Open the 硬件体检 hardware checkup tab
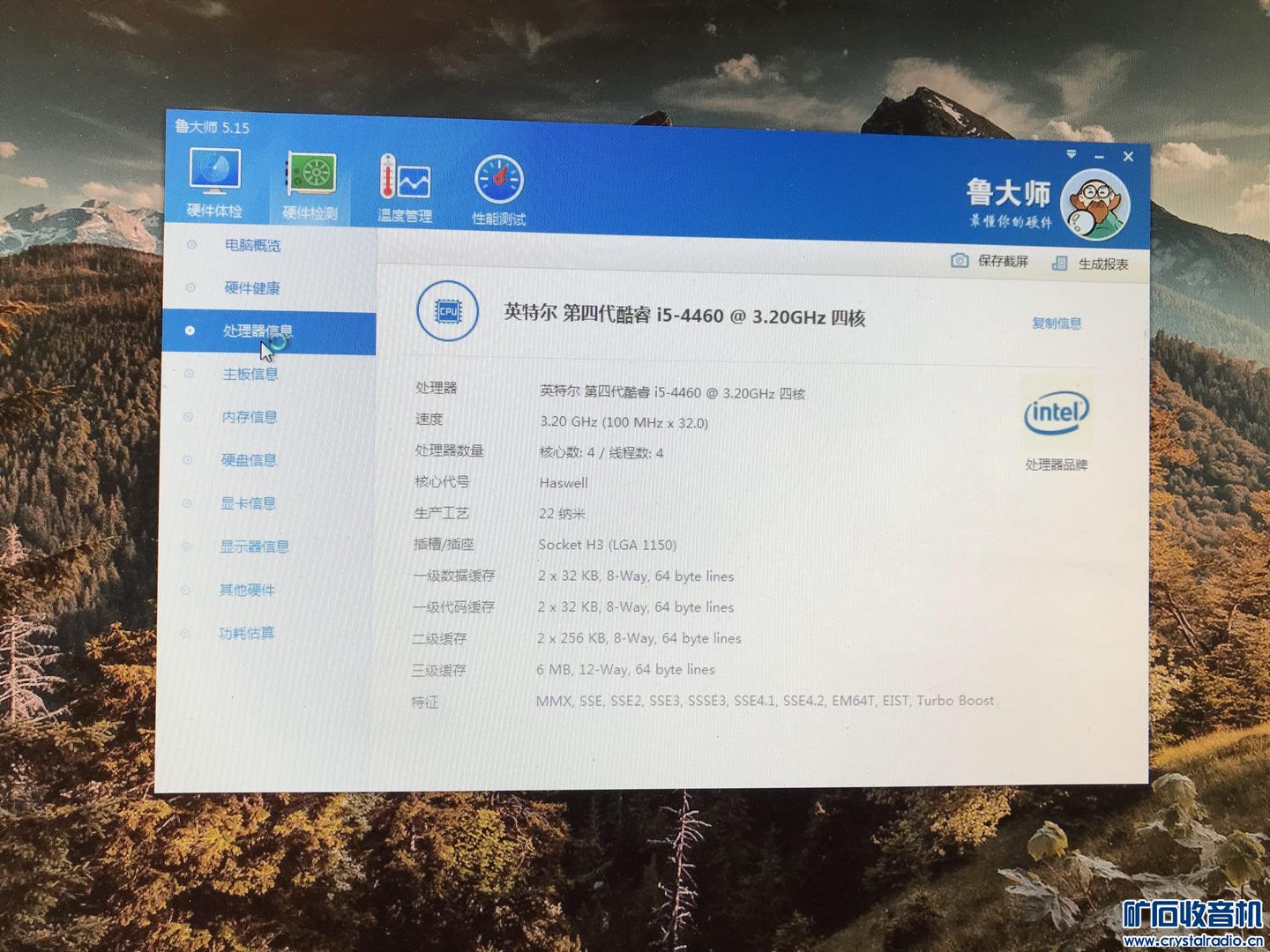Viewport: 1270px width, 952px height. [x=214, y=182]
